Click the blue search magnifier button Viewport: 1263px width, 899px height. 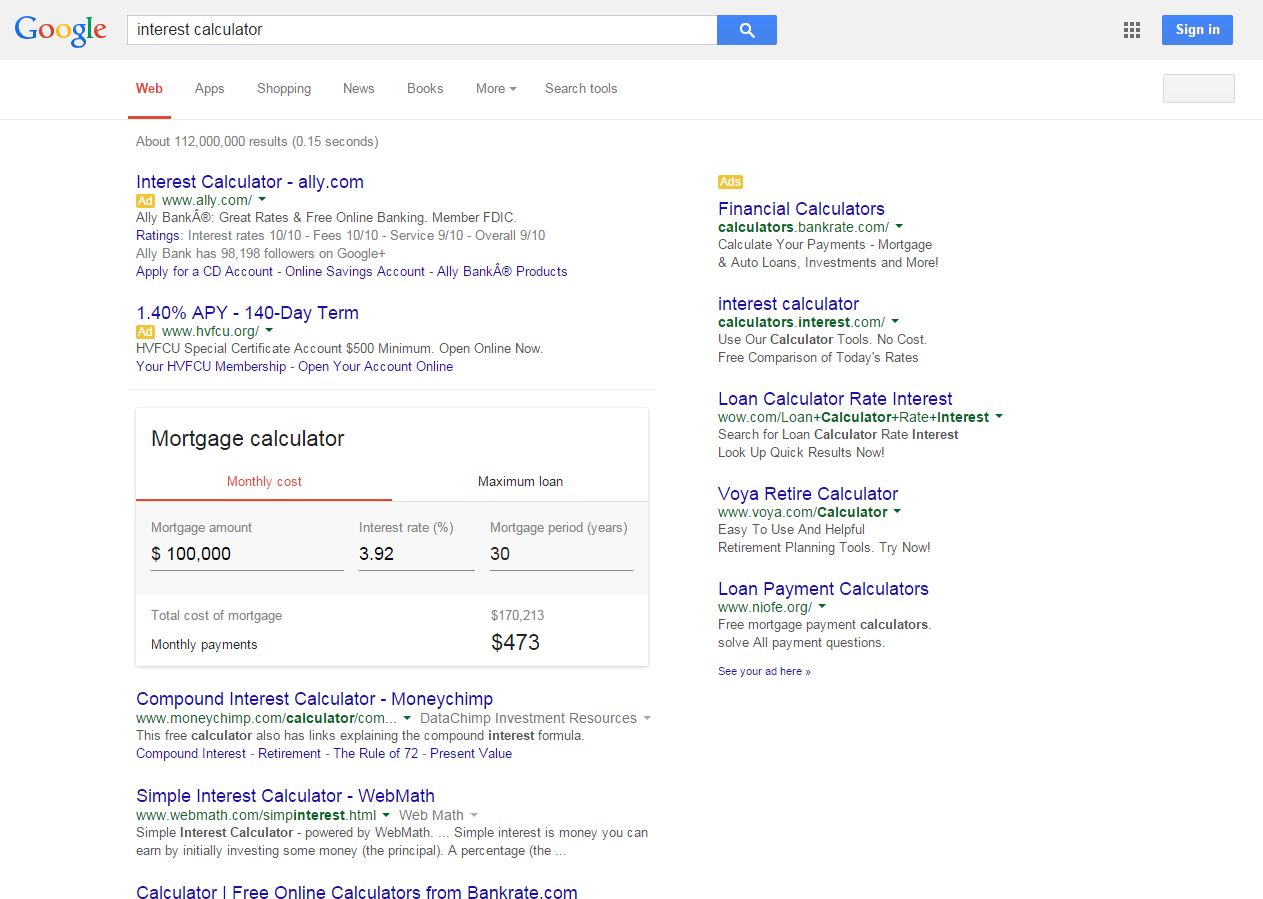tap(746, 30)
